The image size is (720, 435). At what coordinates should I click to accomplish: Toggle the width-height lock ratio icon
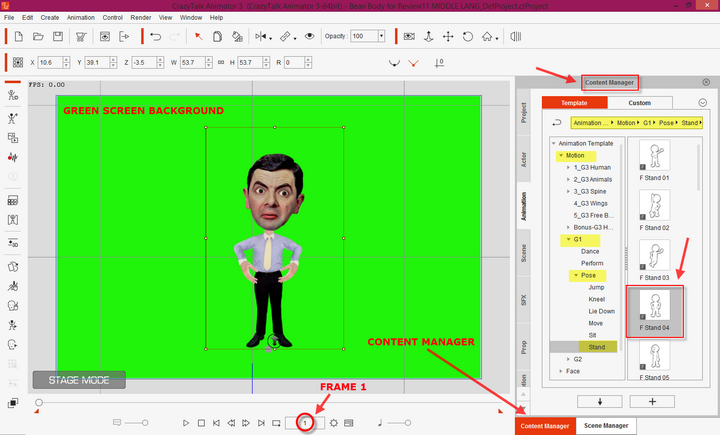click(x=221, y=62)
